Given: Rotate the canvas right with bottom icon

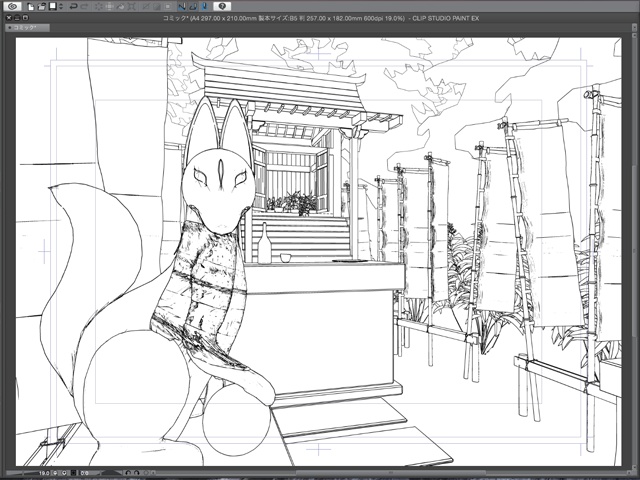Looking at the screenshot, I should pyautogui.click(x=137, y=473).
